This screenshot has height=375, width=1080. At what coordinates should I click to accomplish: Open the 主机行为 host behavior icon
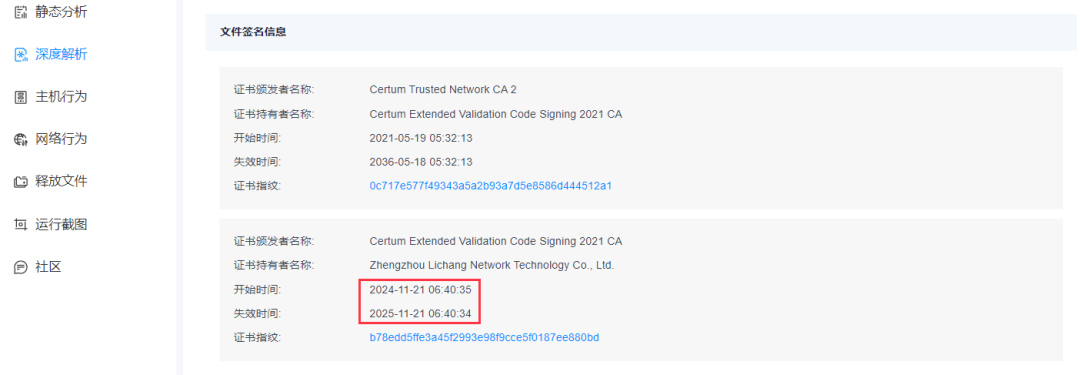(x=21, y=97)
